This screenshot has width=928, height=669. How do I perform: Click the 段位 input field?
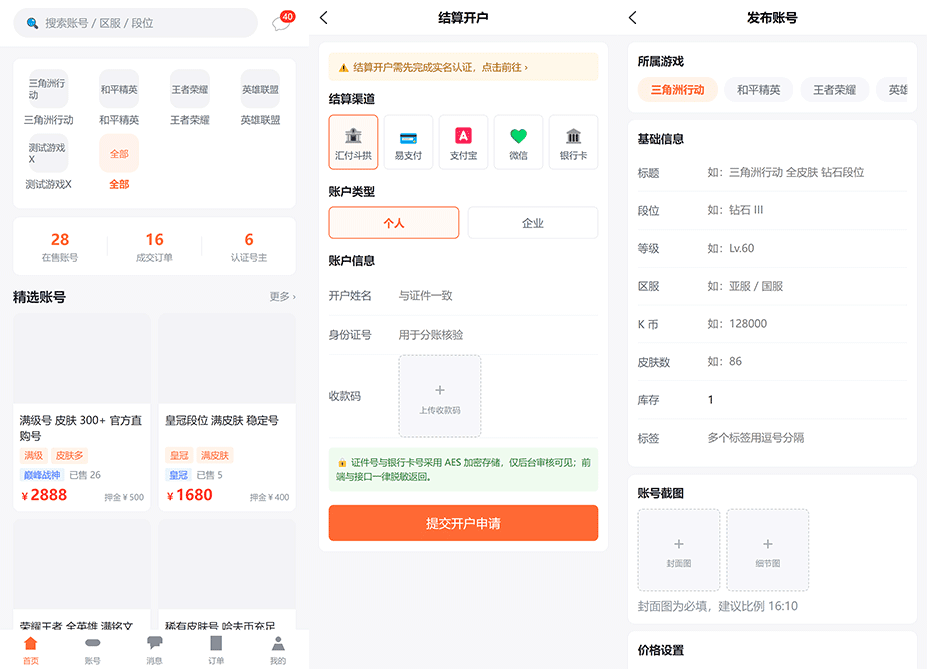click(807, 210)
